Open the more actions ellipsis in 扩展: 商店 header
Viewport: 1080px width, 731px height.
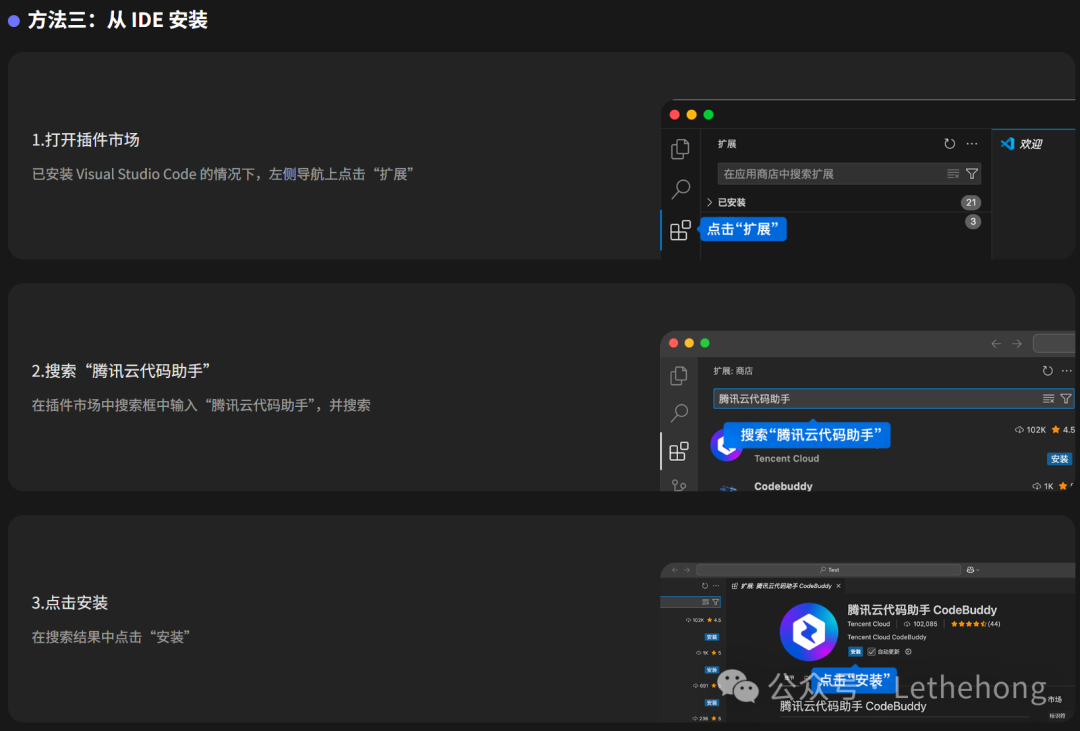pos(1066,371)
